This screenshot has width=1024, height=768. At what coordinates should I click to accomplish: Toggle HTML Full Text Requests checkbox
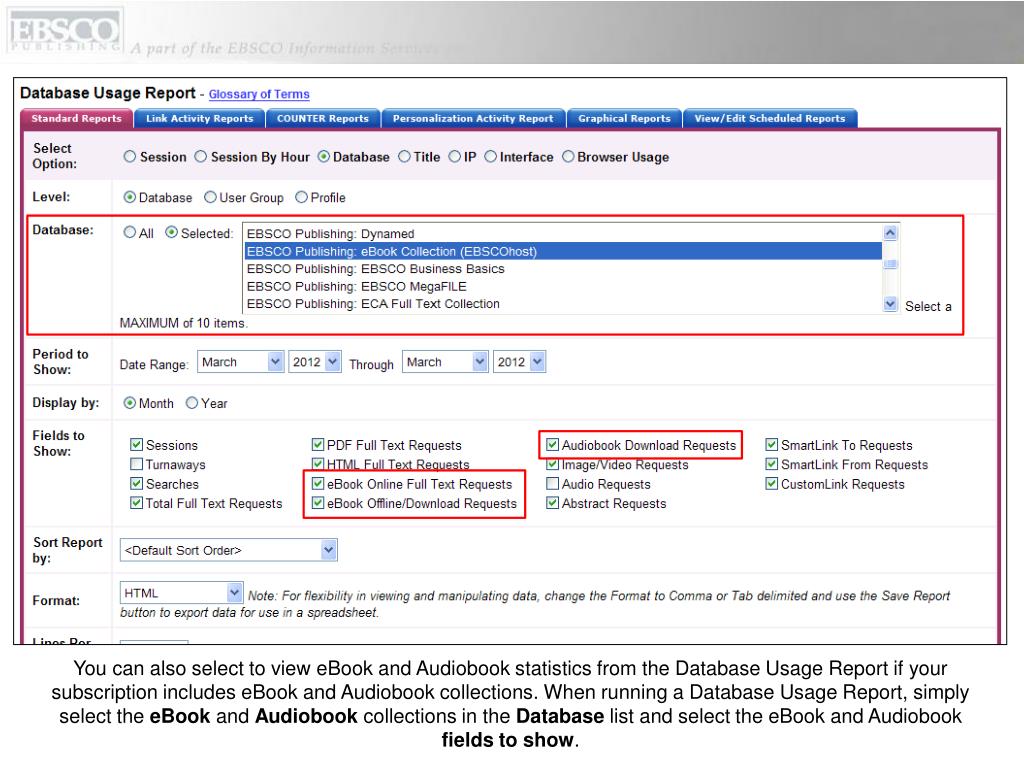pos(318,464)
